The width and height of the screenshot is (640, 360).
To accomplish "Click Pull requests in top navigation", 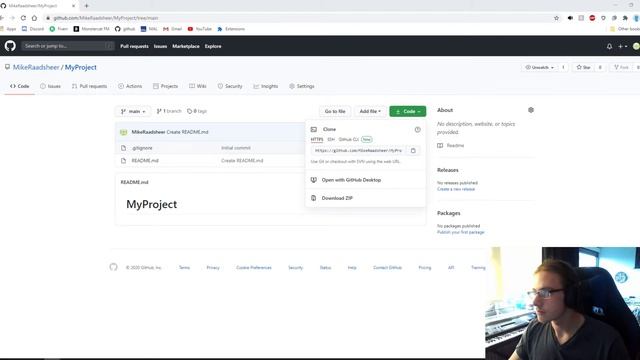I will [134, 47].
